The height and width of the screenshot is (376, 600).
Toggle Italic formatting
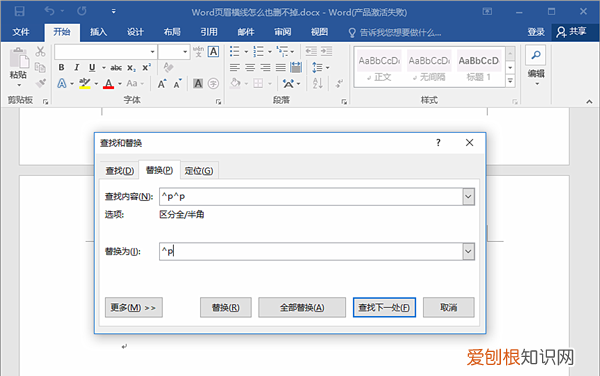tap(77, 67)
